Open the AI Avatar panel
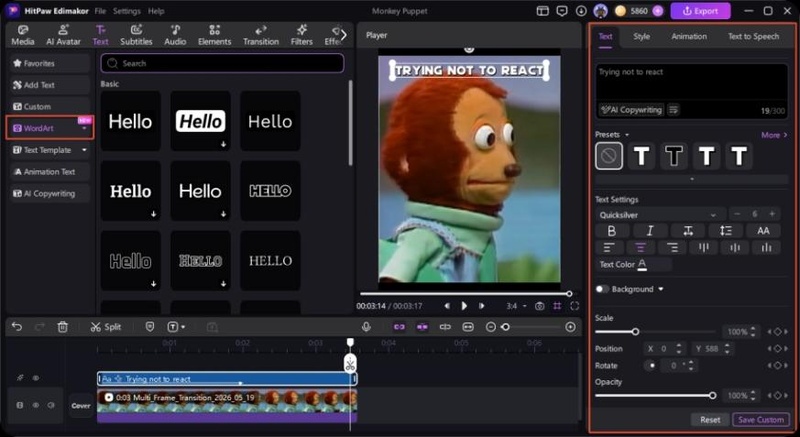Screen dimensions: 800x437 point(63,35)
